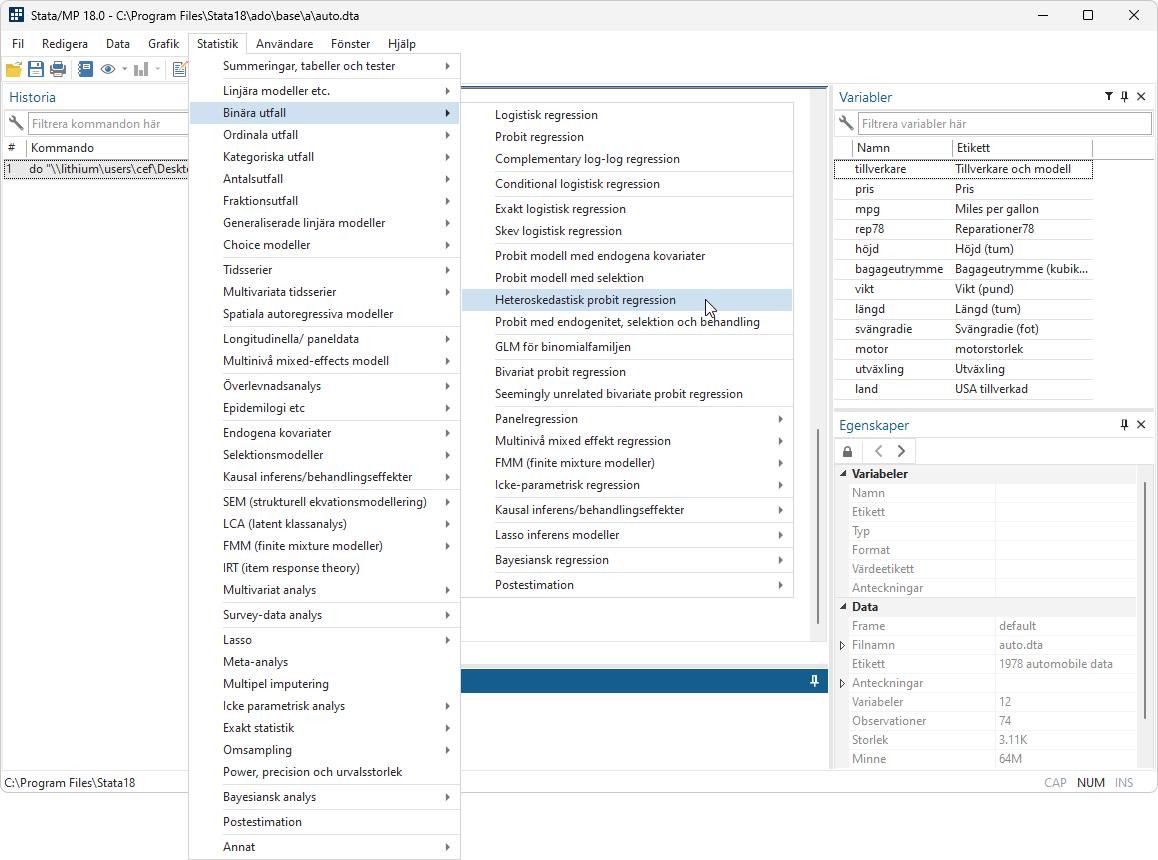Choose Spatiala autoregressiva modeller
The height and width of the screenshot is (860, 1158).
[x=324, y=314]
